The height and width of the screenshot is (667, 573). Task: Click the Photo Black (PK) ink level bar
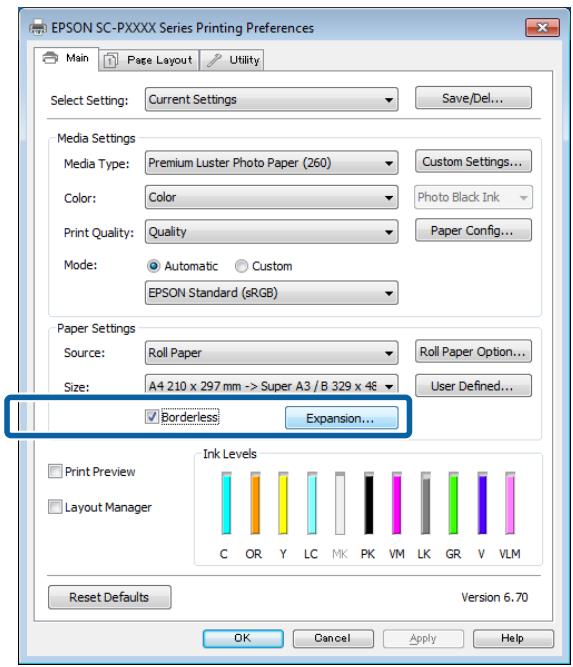coord(369,503)
